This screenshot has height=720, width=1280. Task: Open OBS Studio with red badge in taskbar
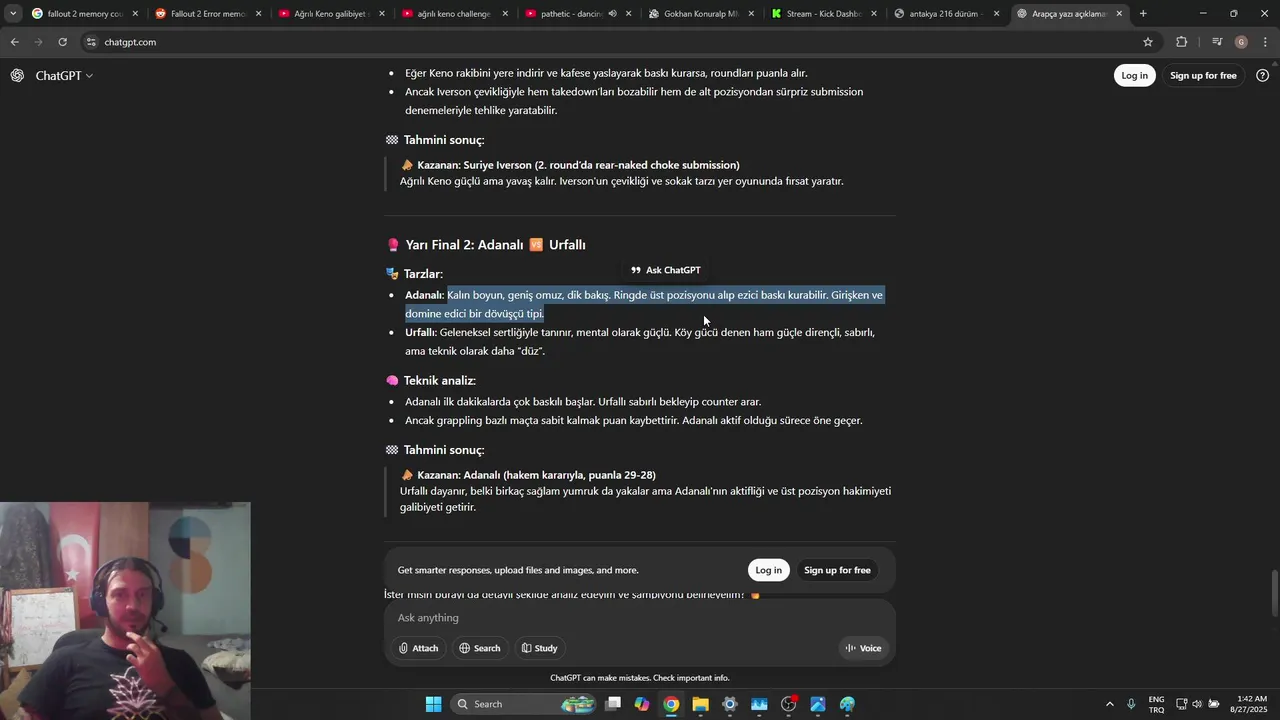(x=789, y=704)
